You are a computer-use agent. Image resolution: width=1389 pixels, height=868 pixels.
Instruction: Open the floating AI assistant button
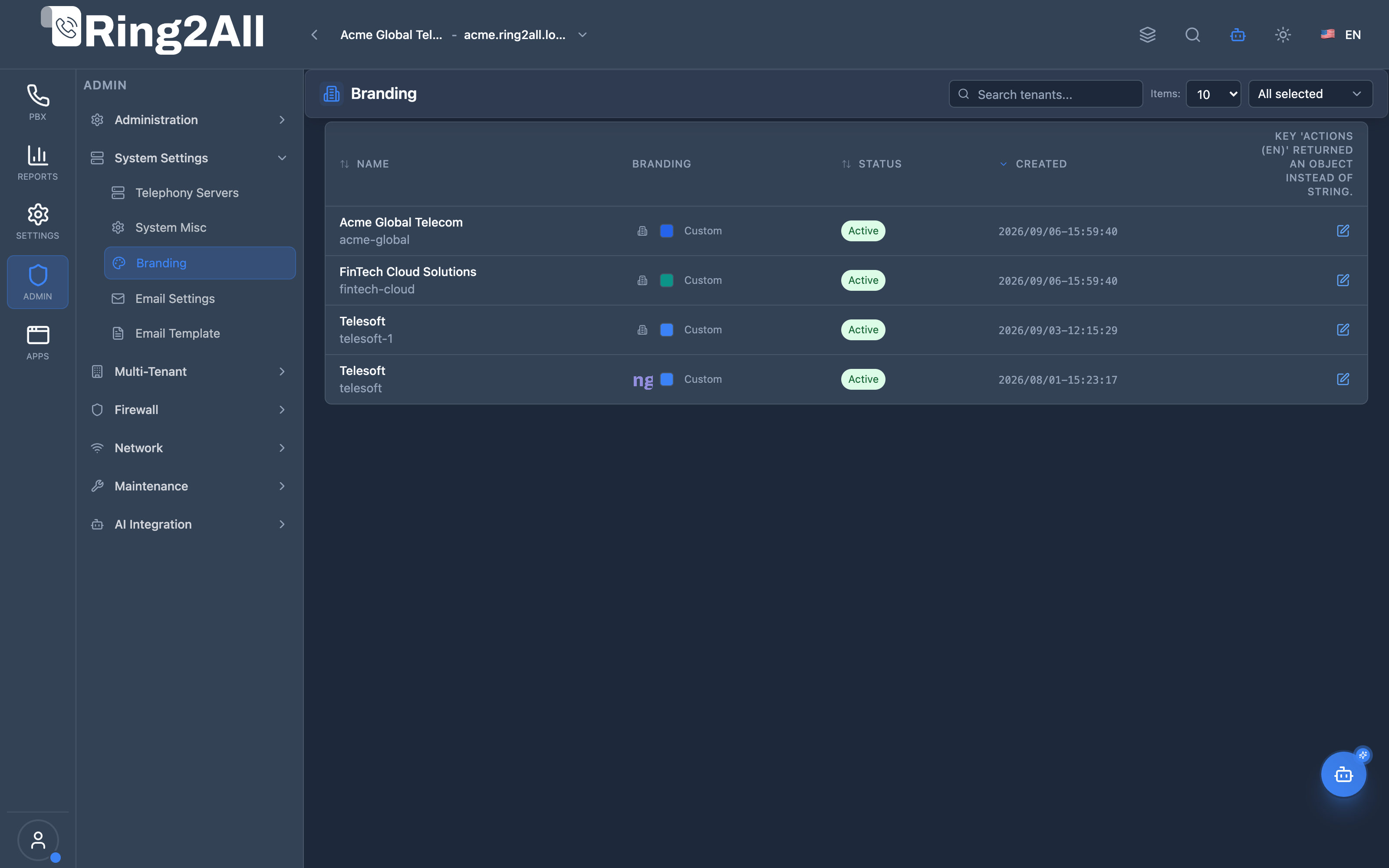pos(1344,774)
